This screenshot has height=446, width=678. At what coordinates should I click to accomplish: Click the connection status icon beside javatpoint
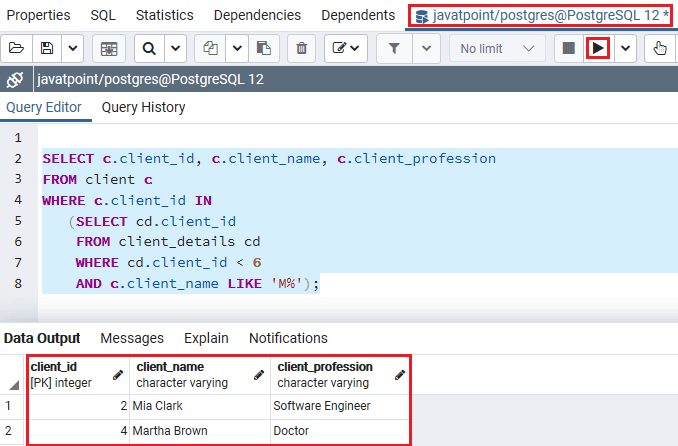tap(15, 79)
